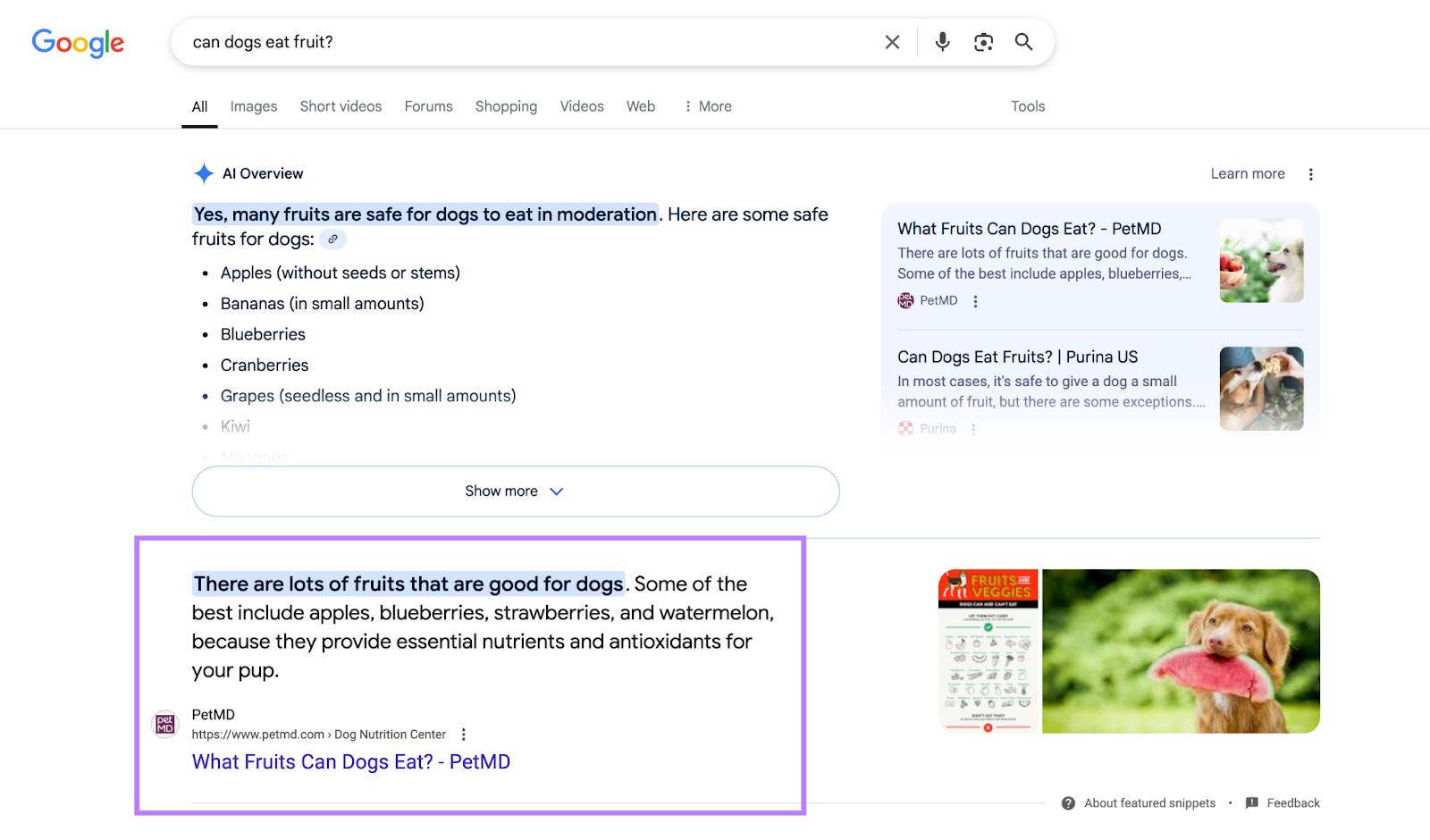This screenshot has width=1430, height=840.
Task: Open the question mark icon near About featured snippets
Action: (x=1066, y=802)
